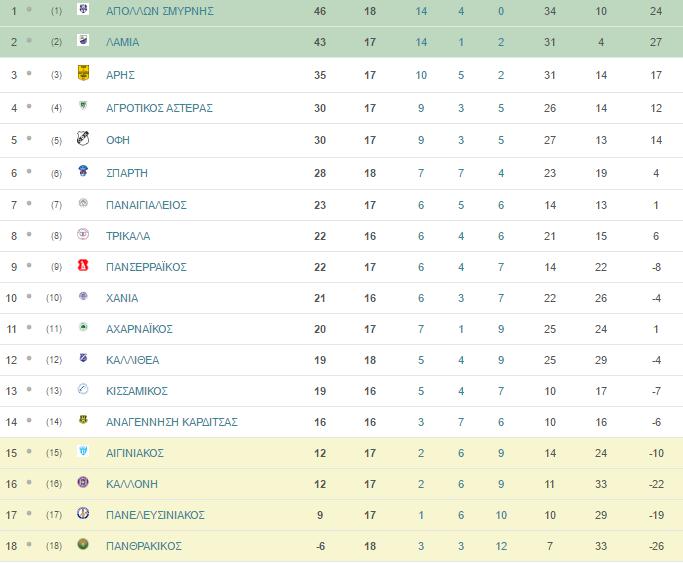Open the ΛΑΜΙΑ team link

(x=122, y=42)
